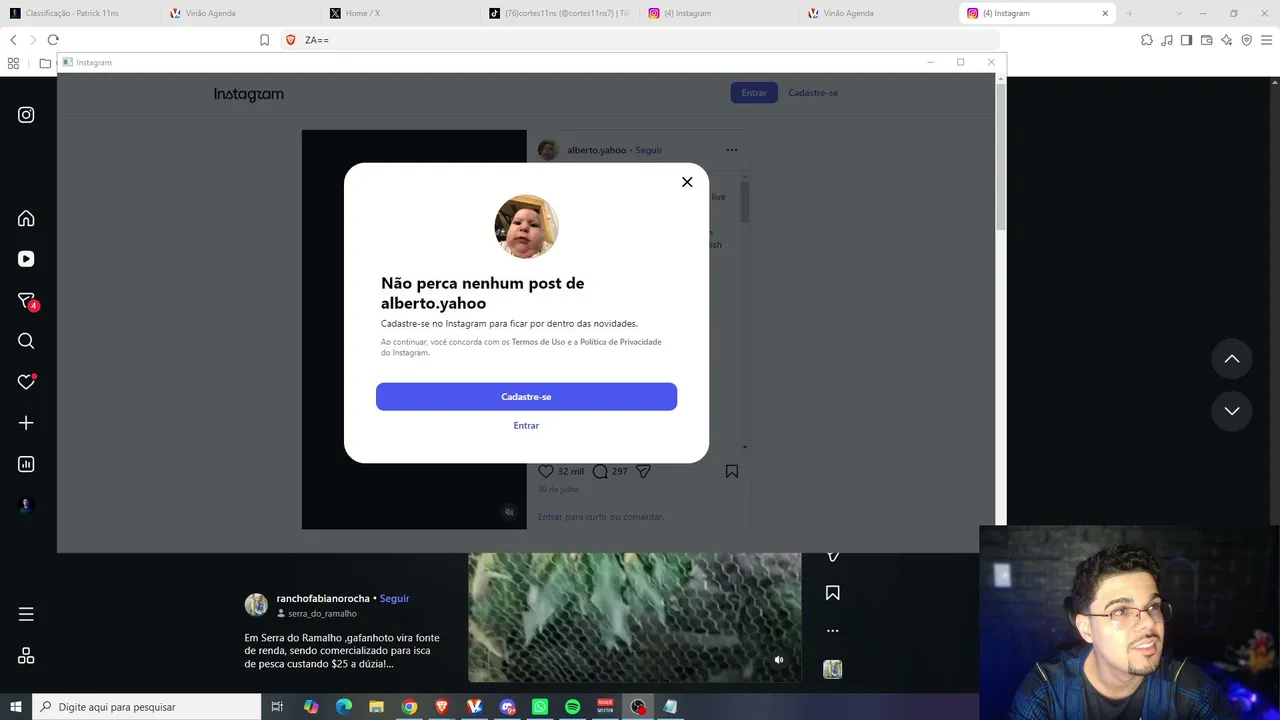Go to the next reel with down arrow
The image size is (1280, 720).
(x=1232, y=411)
